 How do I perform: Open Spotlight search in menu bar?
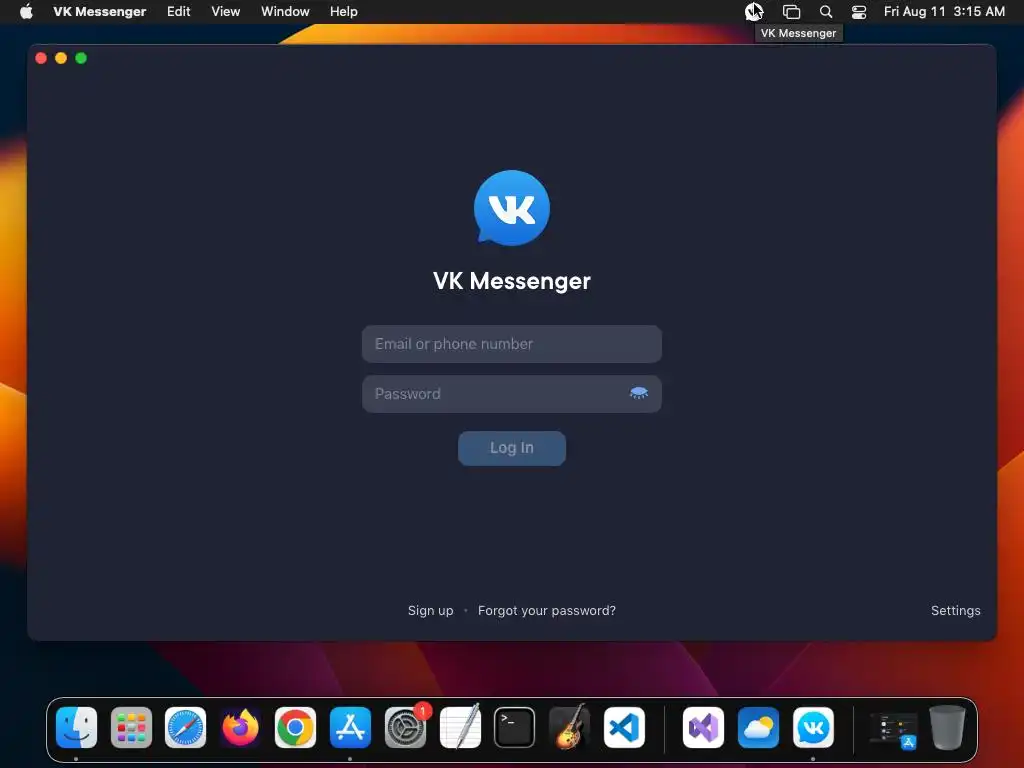tap(825, 12)
